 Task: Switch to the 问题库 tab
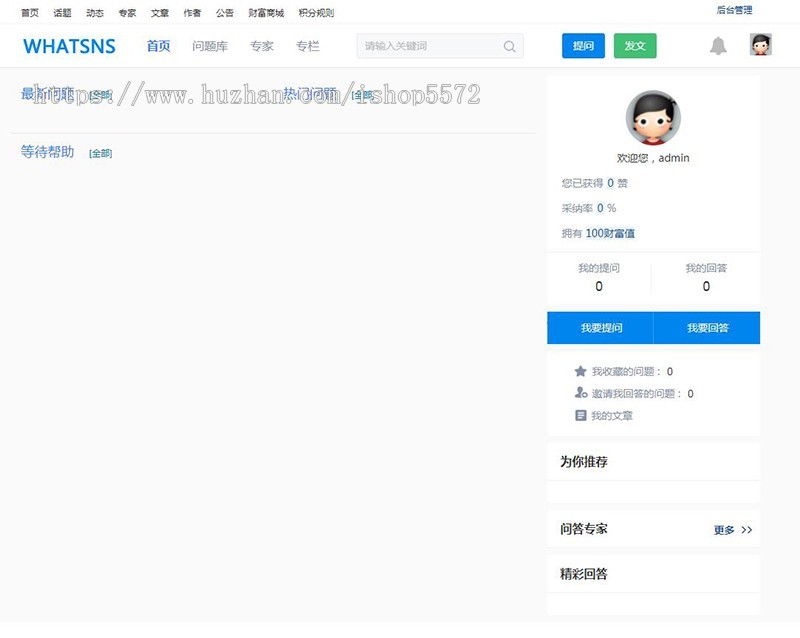coord(212,46)
